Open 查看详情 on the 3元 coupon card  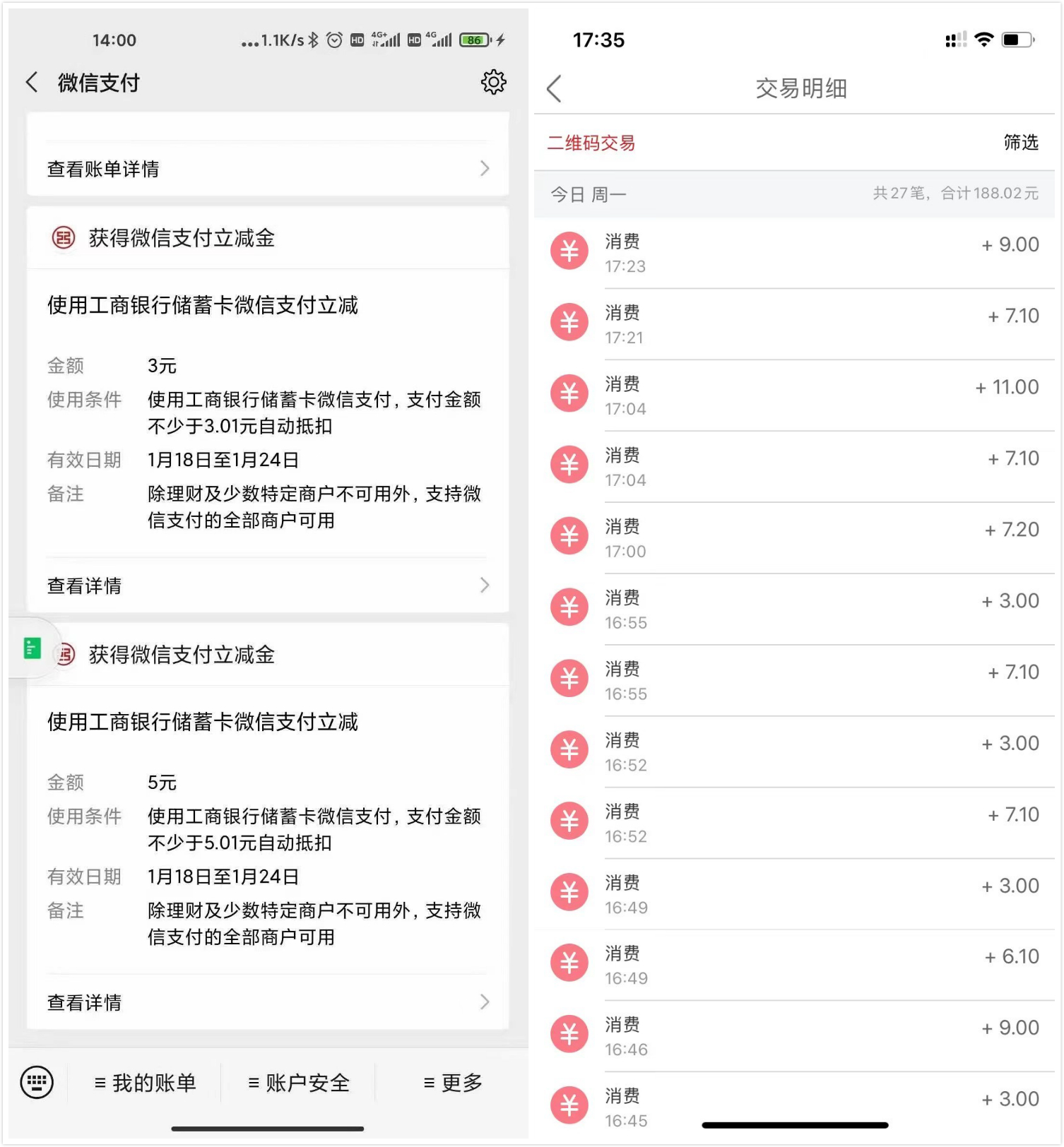point(268,586)
